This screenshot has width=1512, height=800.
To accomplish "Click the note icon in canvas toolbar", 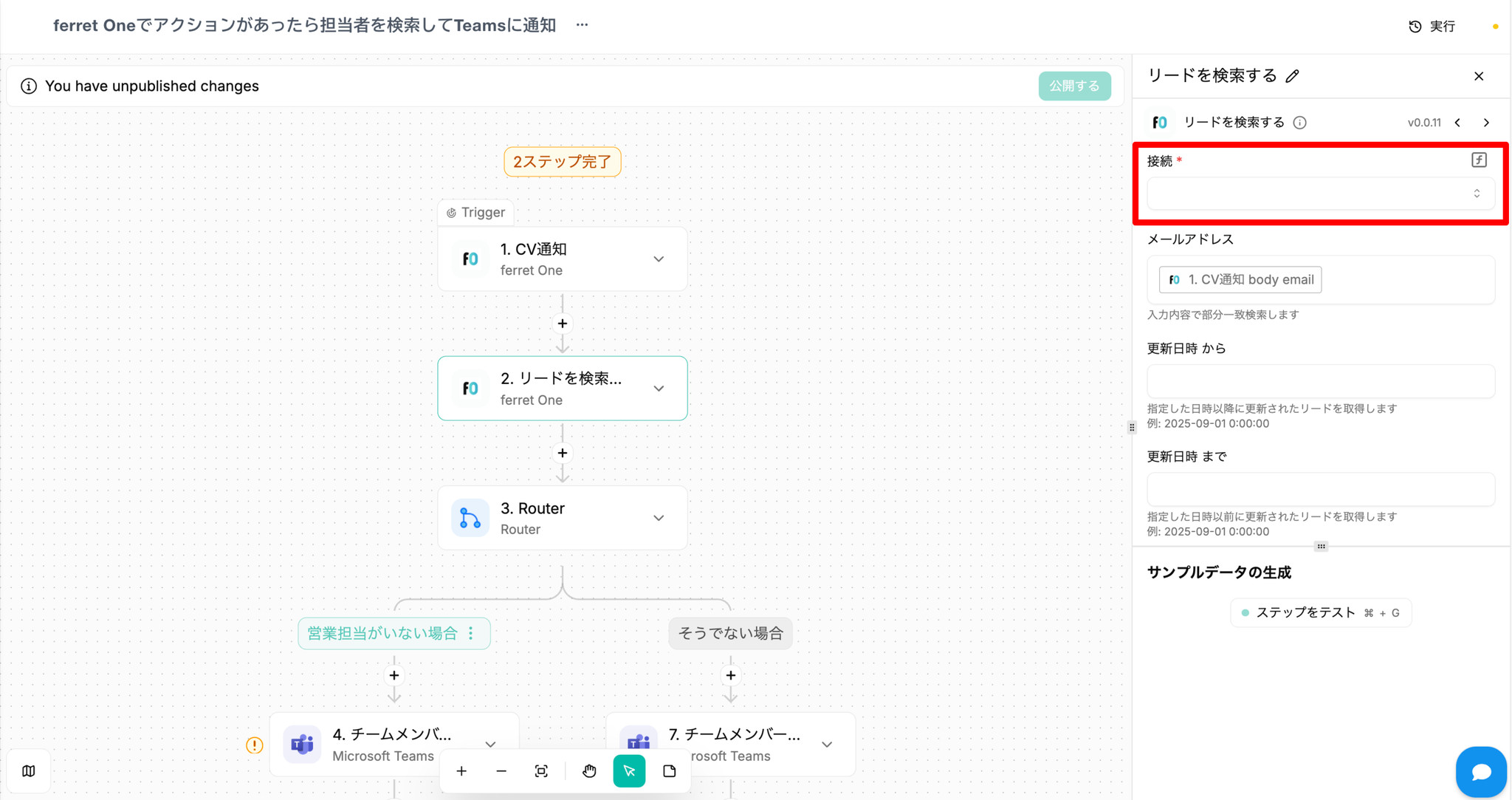I will [670, 771].
